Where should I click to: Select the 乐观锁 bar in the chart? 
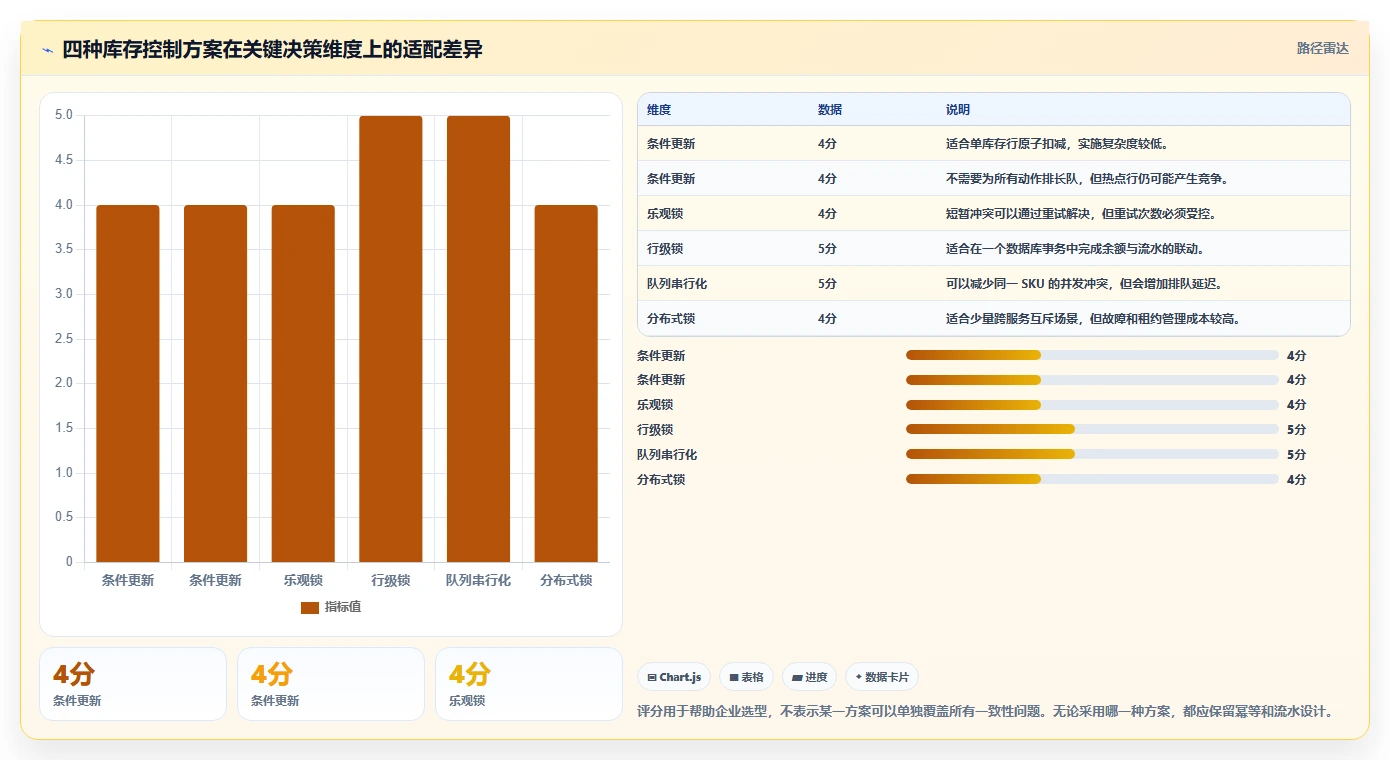[x=303, y=384]
